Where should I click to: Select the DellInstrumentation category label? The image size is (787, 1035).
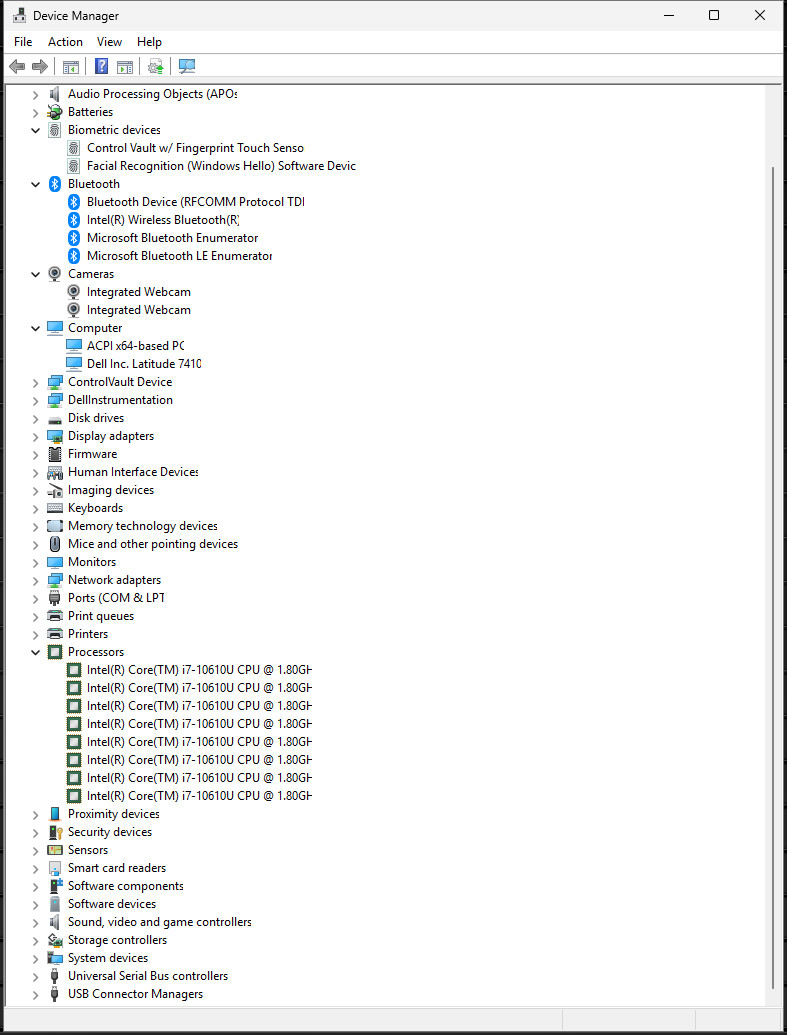pos(120,400)
